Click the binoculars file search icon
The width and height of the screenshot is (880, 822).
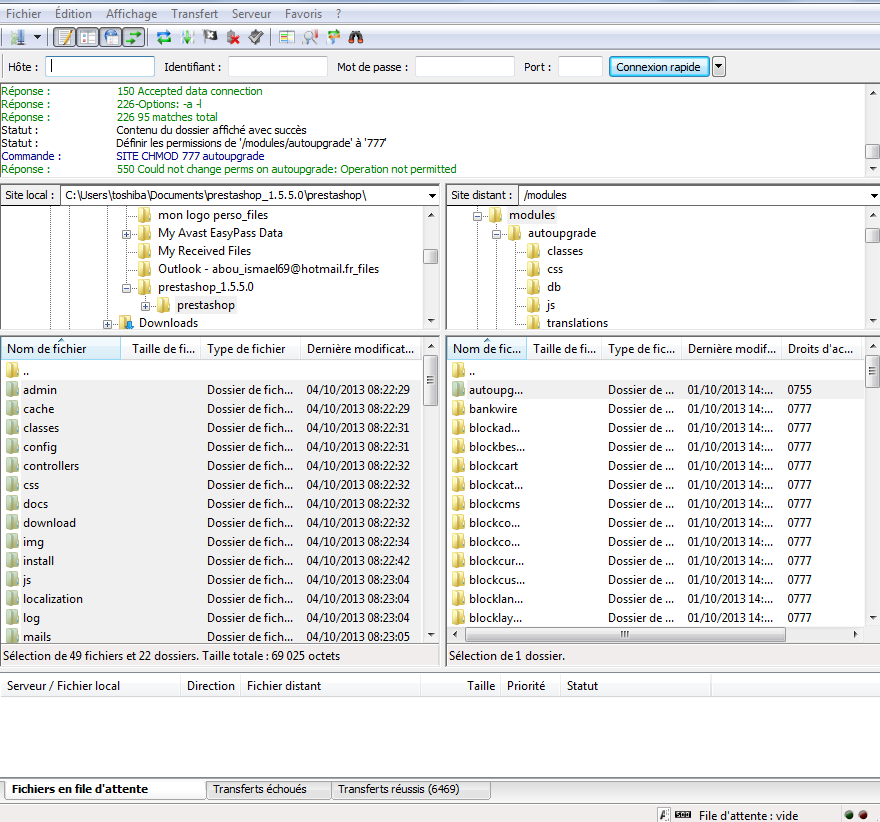(x=356, y=37)
